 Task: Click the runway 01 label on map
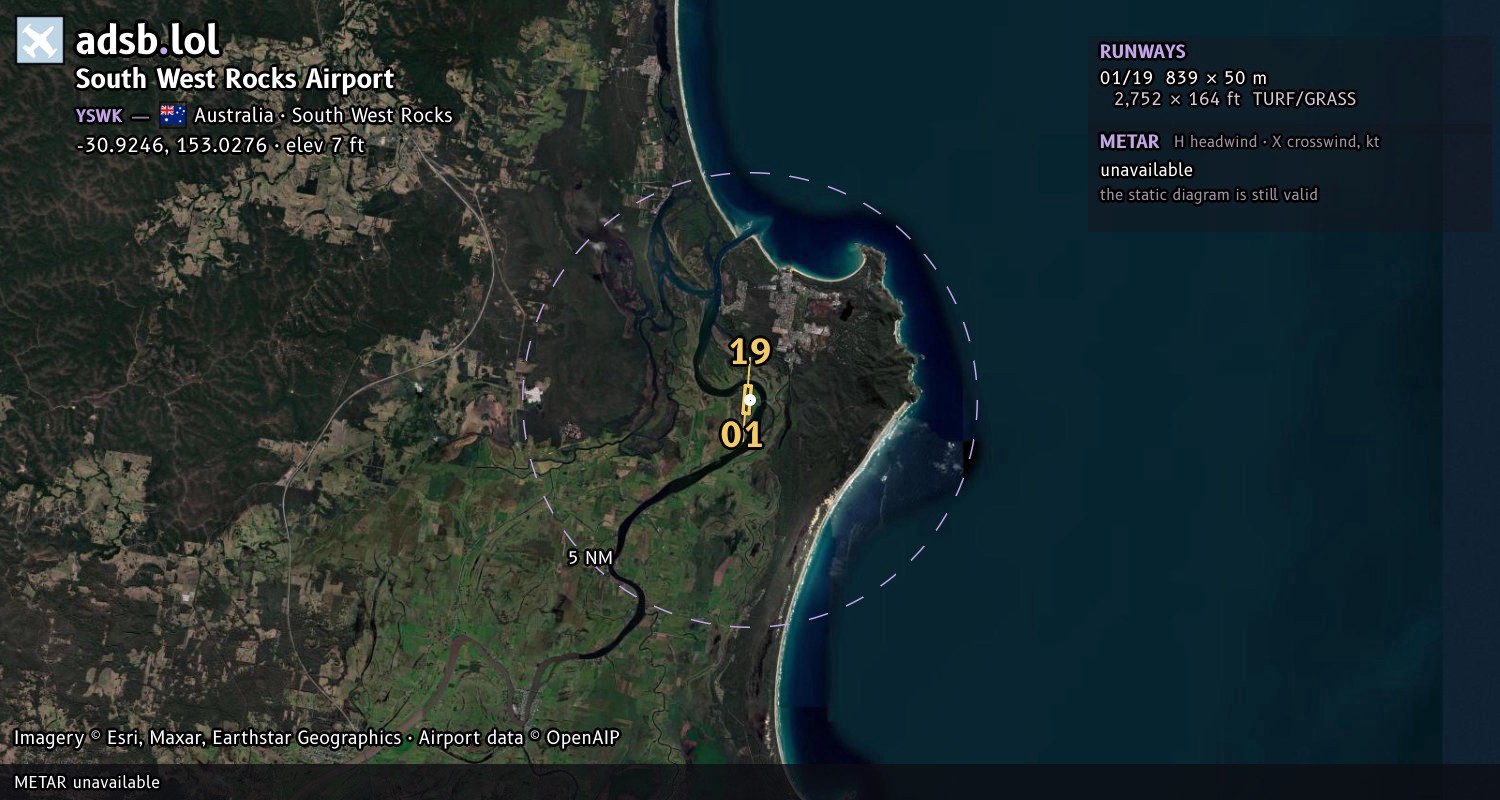click(742, 435)
